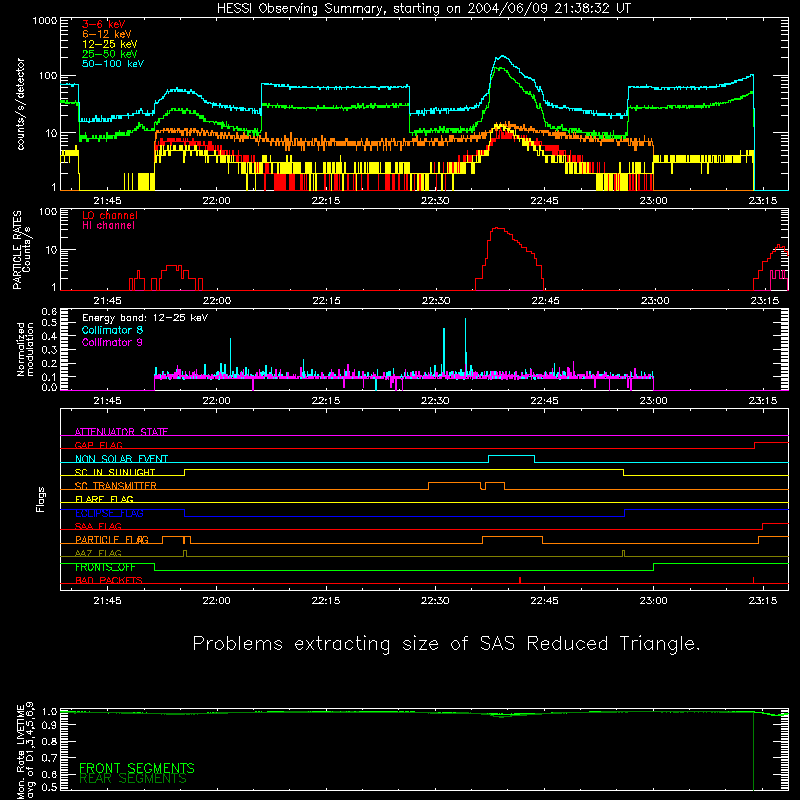Click the 'Energy band: 12-25 keV' label

coord(145,318)
